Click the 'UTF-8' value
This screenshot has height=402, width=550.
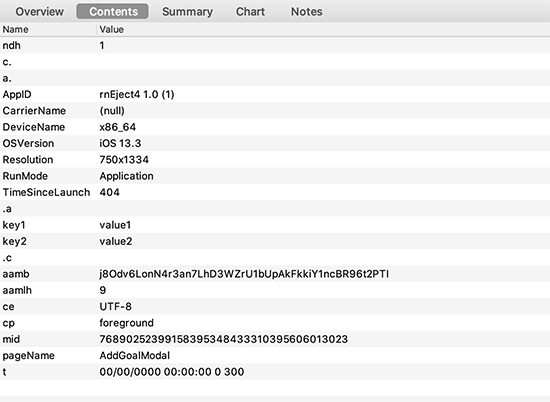115,307
